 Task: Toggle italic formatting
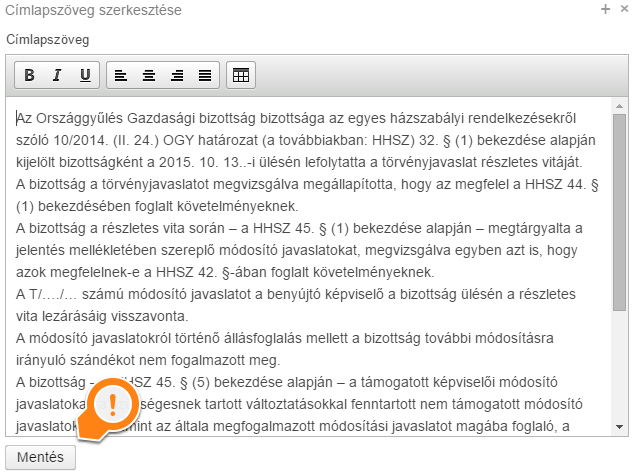point(57,75)
